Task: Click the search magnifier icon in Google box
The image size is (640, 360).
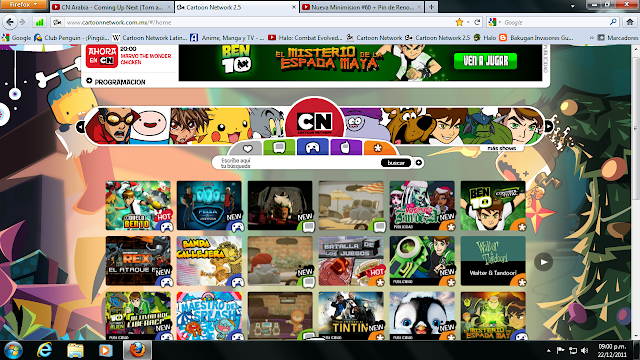Action: (613, 22)
